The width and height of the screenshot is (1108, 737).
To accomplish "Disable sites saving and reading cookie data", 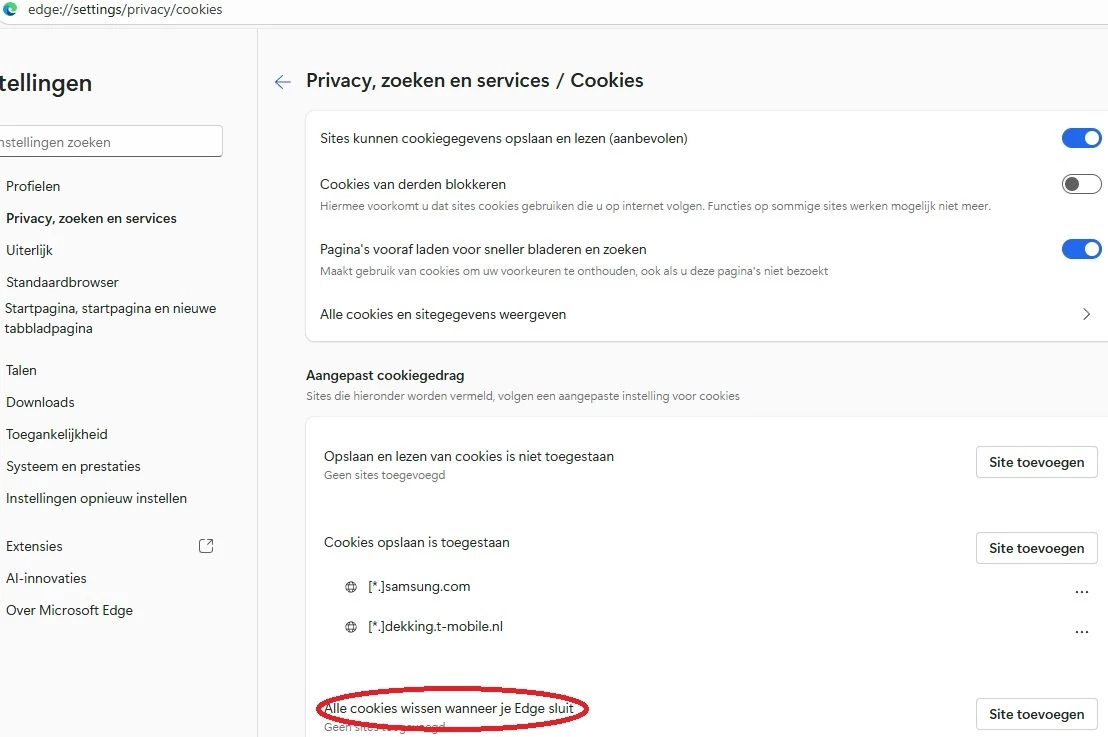I will (x=1081, y=138).
